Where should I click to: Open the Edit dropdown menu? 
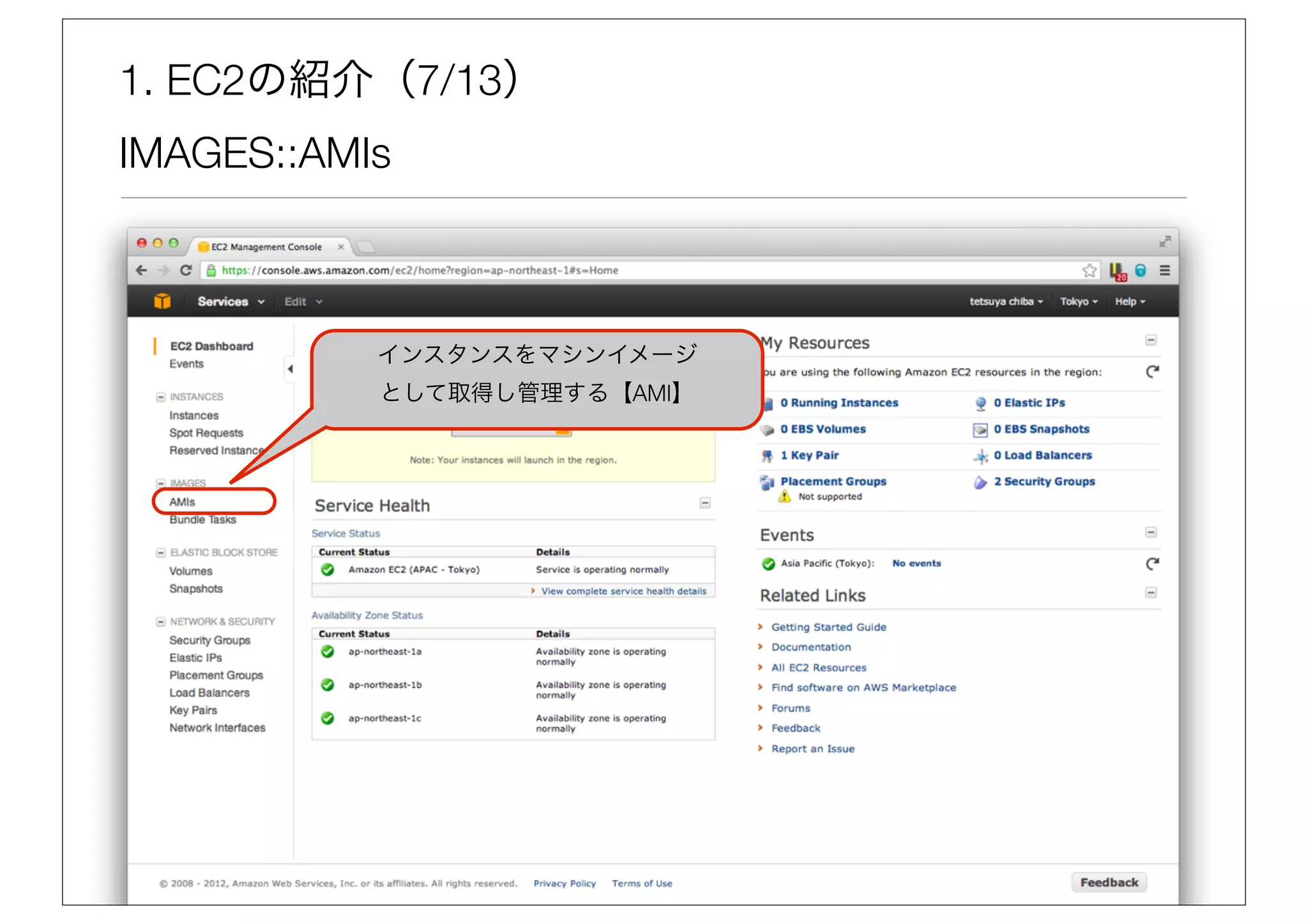(303, 301)
